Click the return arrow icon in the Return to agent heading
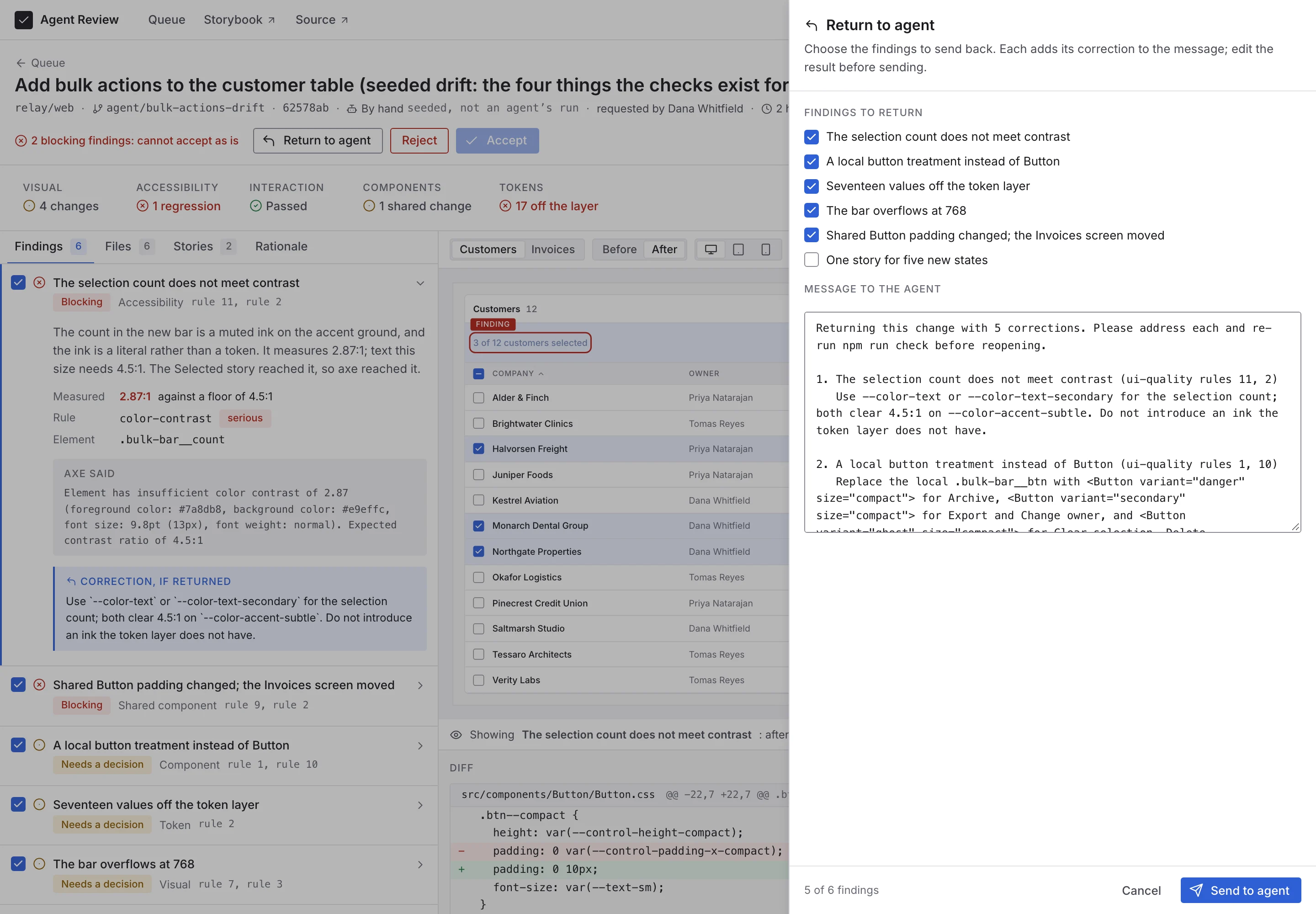The height and width of the screenshot is (914, 1316). tap(811, 25)
